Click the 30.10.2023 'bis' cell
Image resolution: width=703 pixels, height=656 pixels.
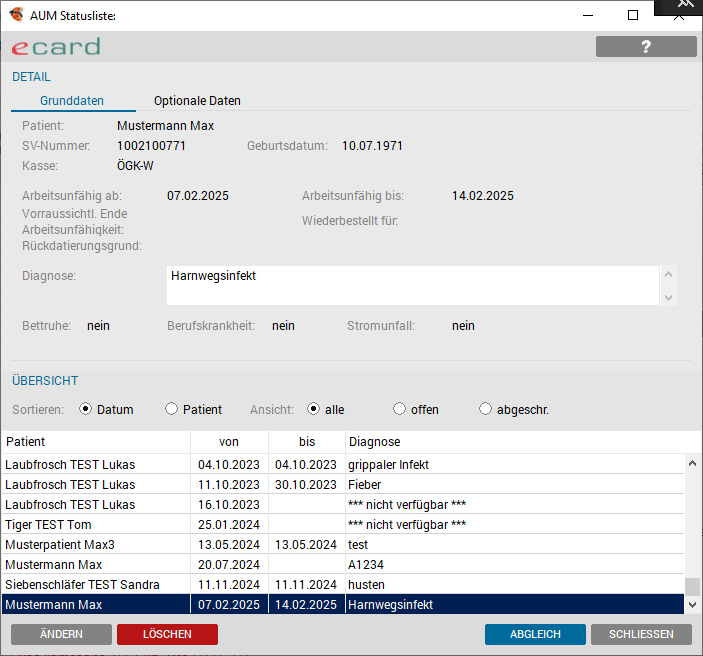coord(306,485)
